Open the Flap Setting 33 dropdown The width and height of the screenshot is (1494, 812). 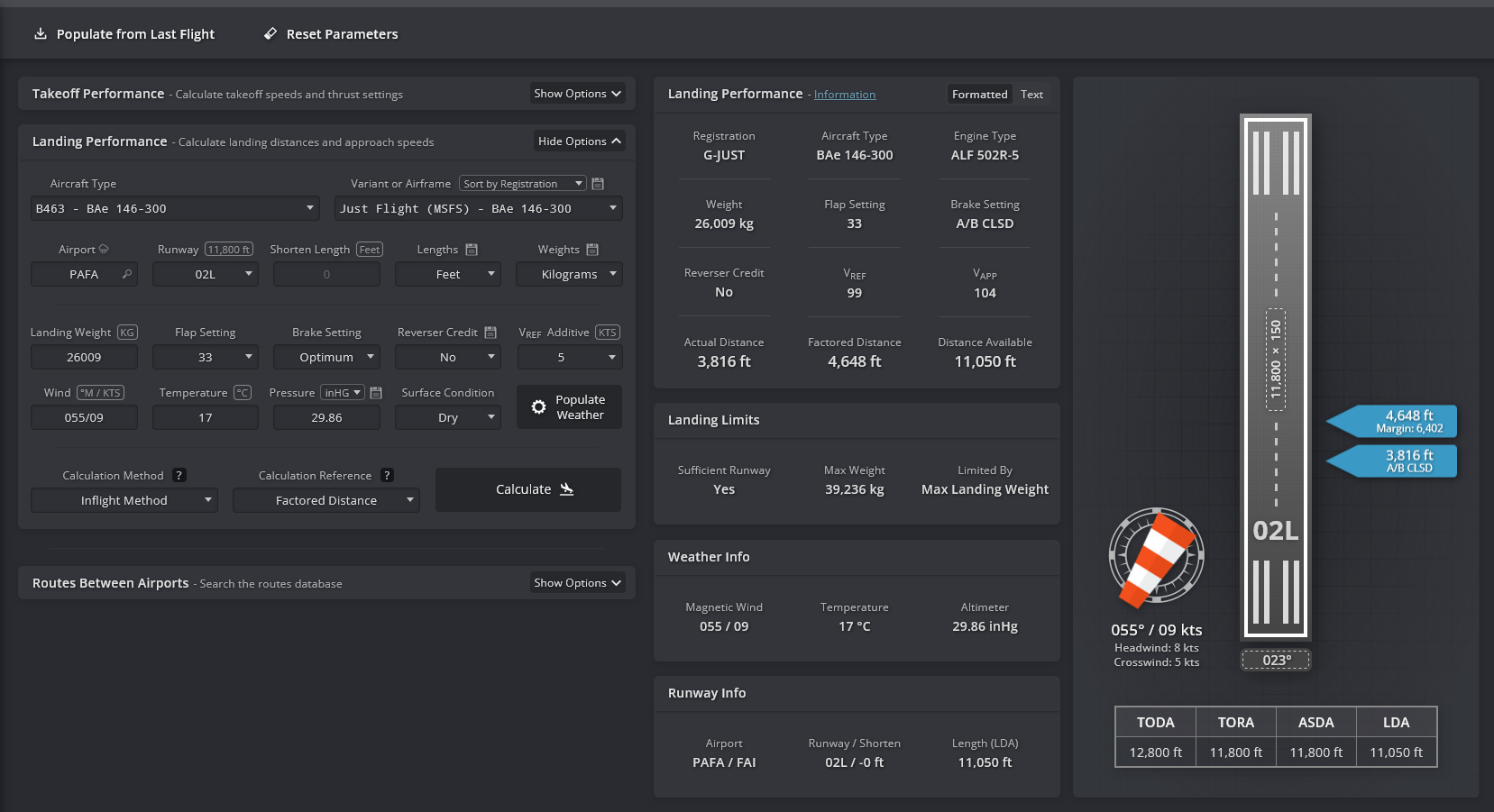(x=206, y=357)
